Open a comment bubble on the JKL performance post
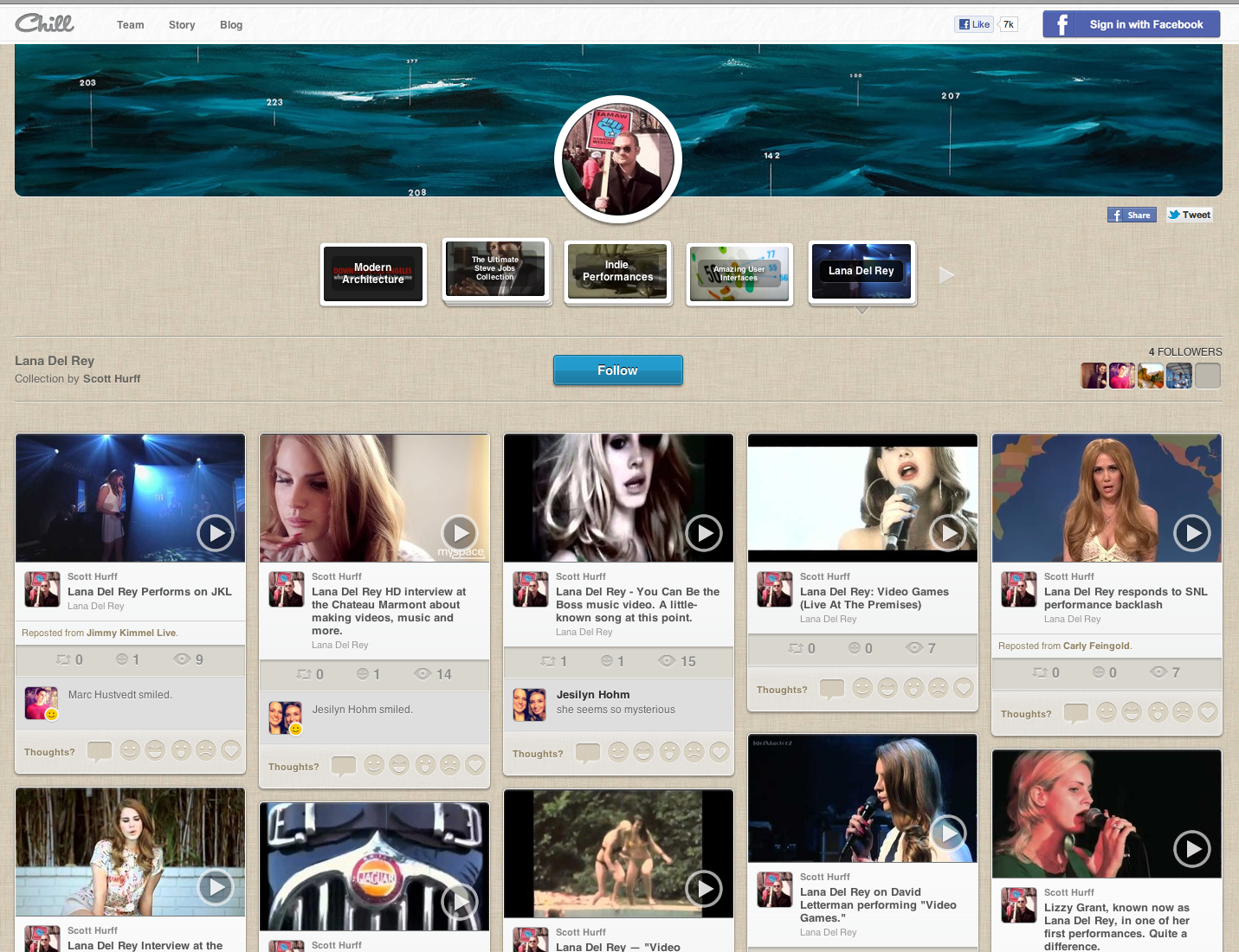1239x952 pixels. pyautogui.click(x=100, y=751)
